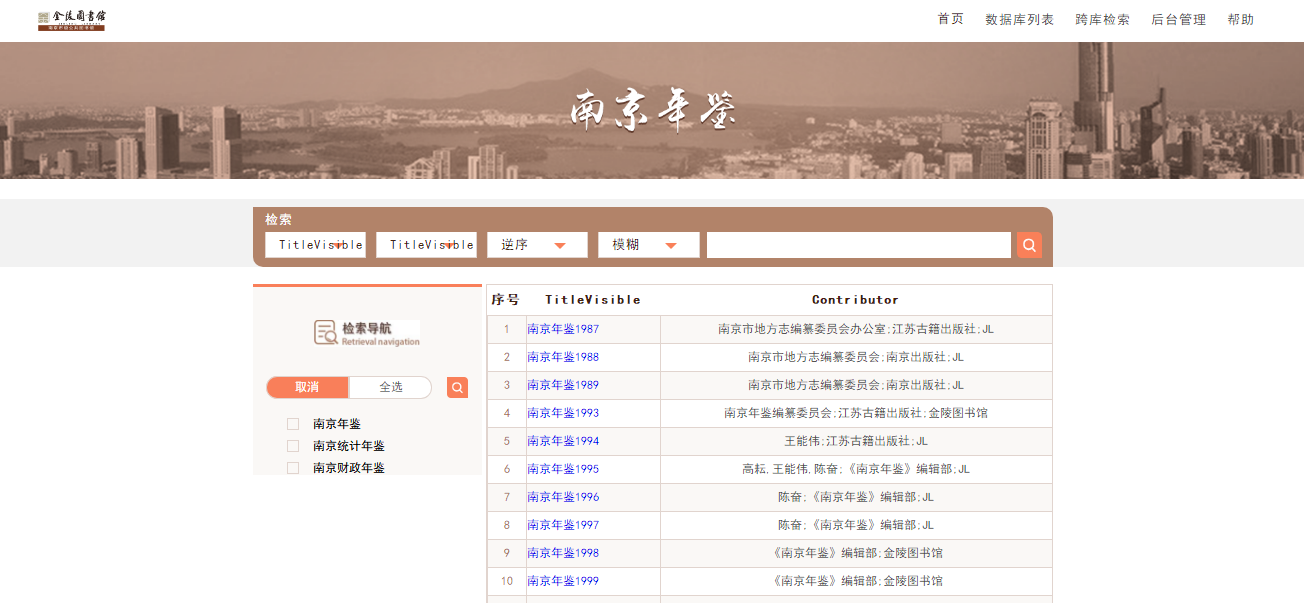Open 跨库检索 in the top navigation
The height and width of the screenshot is (603, 1304).
(1103, 19)
